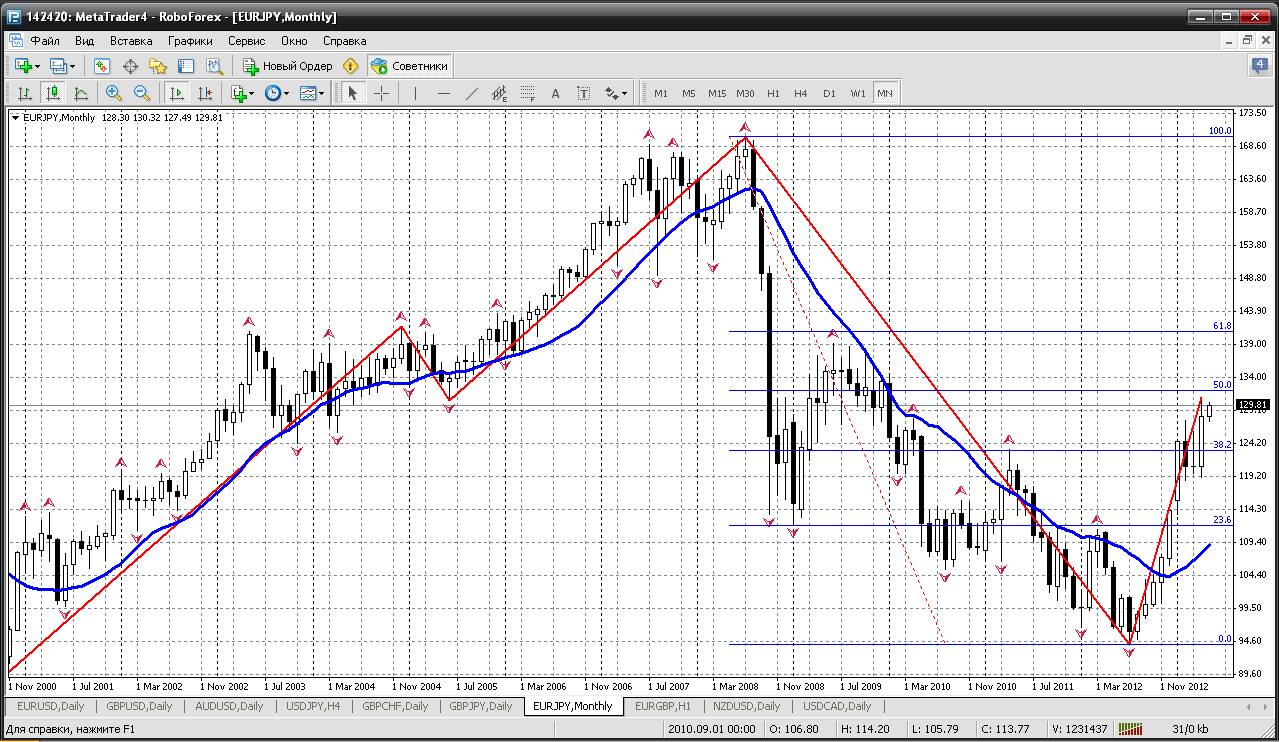This screenshot has height=742, width=1279.
Task: Zoom in on the chart
Action: point(114,93)
